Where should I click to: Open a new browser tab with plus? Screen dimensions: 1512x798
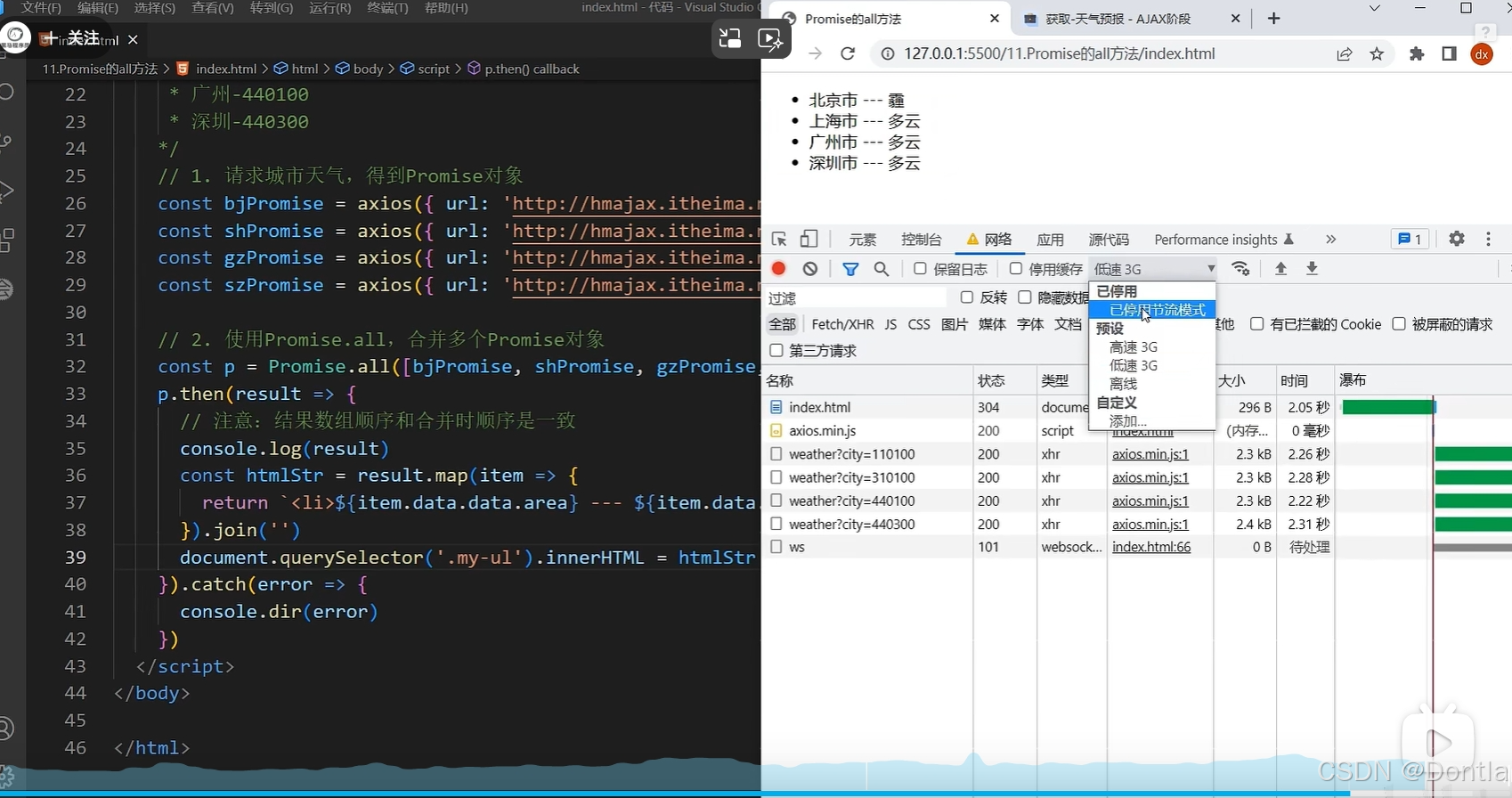[x=1273, y=19]
